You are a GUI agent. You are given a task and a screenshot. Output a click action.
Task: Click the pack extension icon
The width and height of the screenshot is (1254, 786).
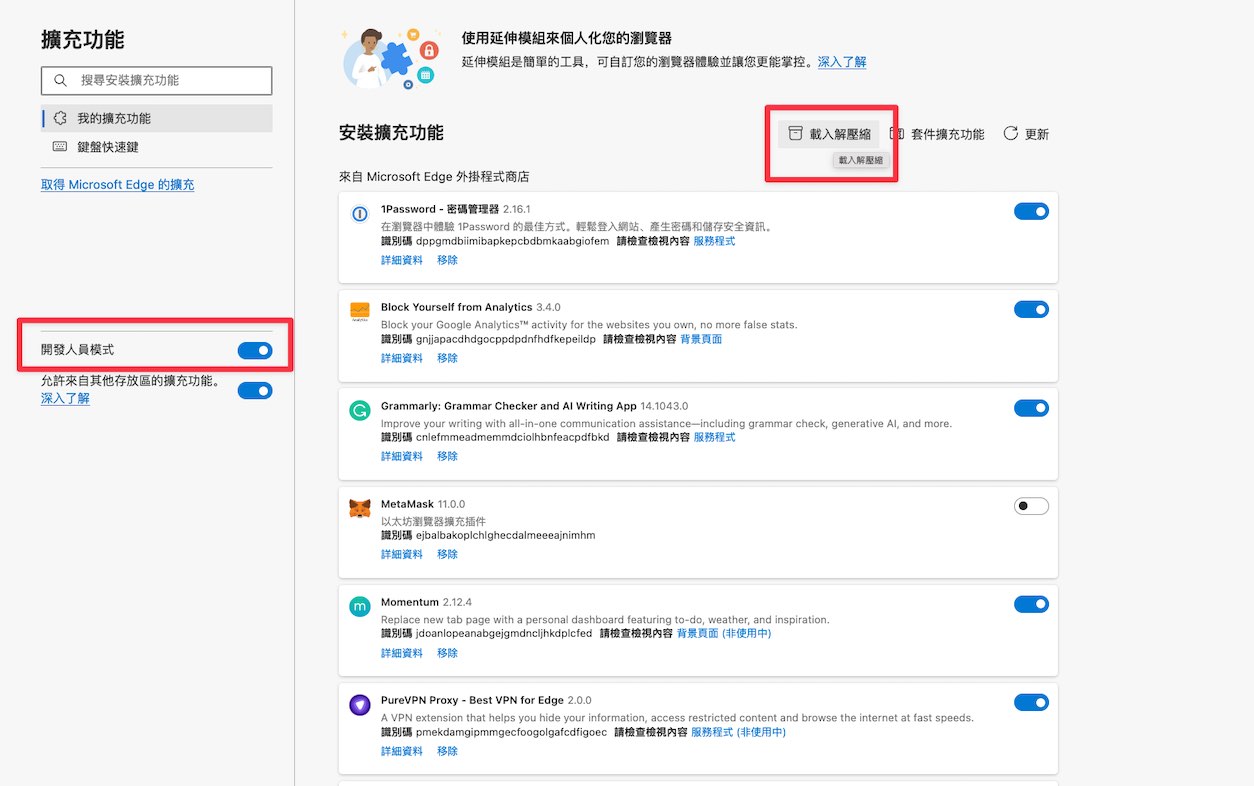pyautogui.click(x=897, y=133)
